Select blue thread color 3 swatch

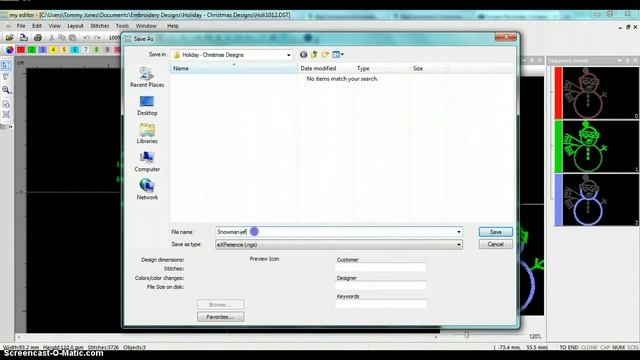42,50
